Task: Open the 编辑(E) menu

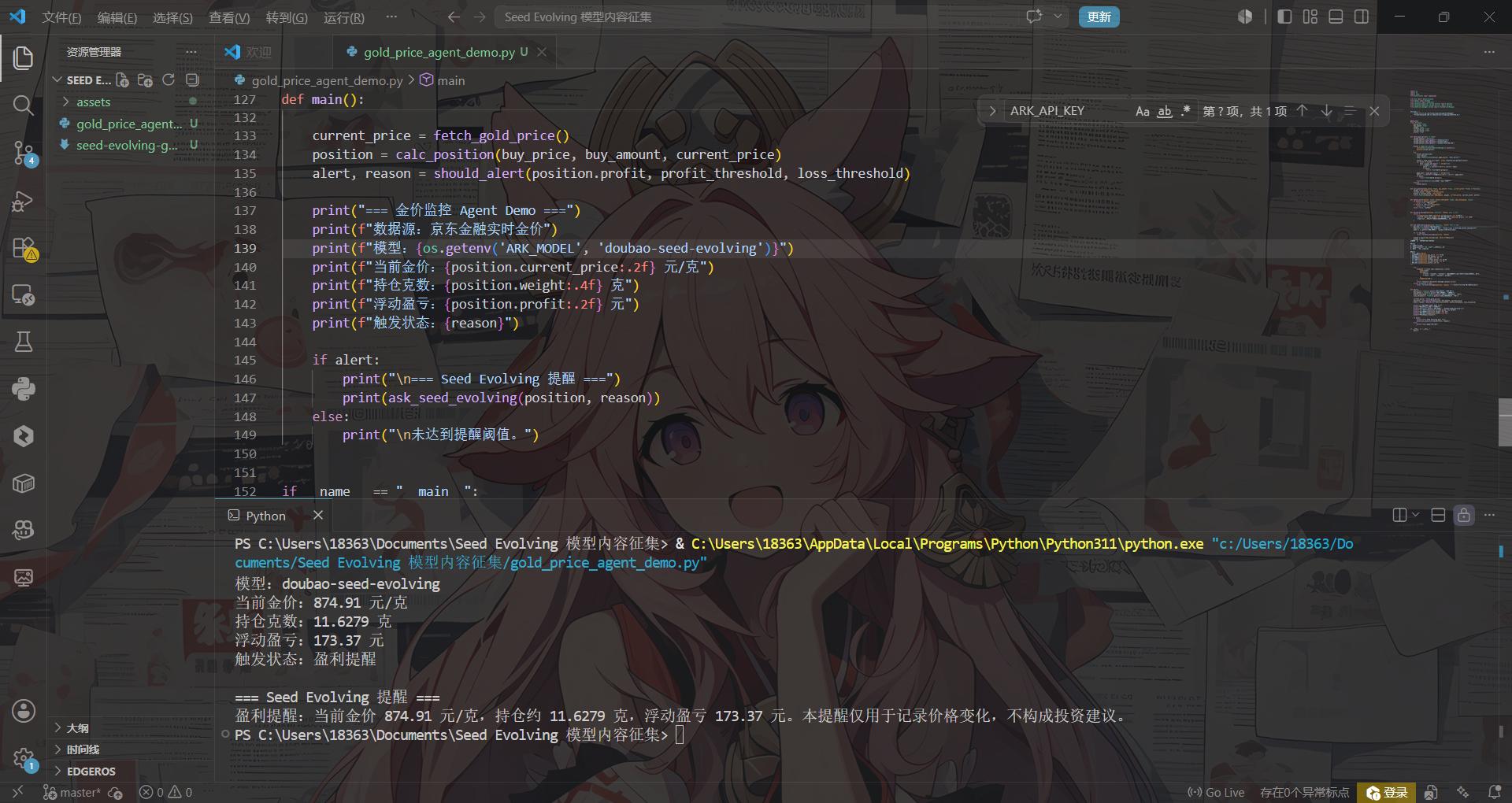Action: click(117, 17)
